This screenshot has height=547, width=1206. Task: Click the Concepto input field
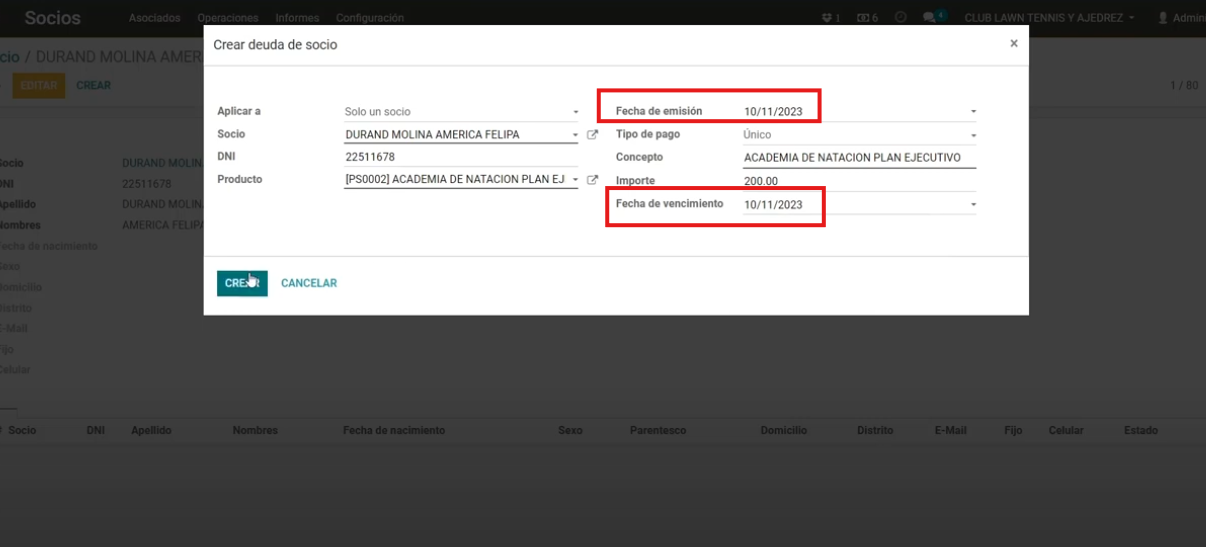click(859, 158)
